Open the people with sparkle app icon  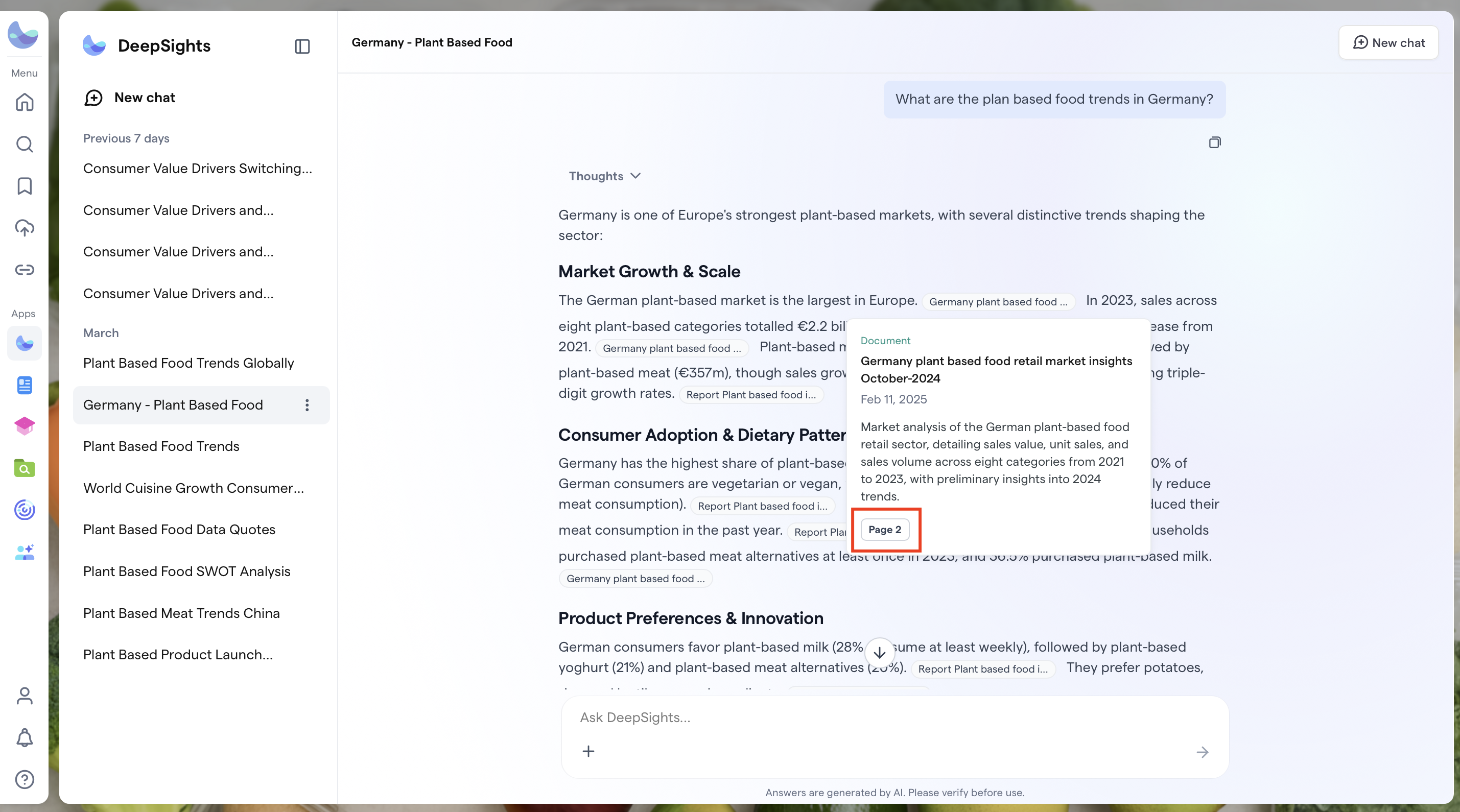(x=25, y=552)
